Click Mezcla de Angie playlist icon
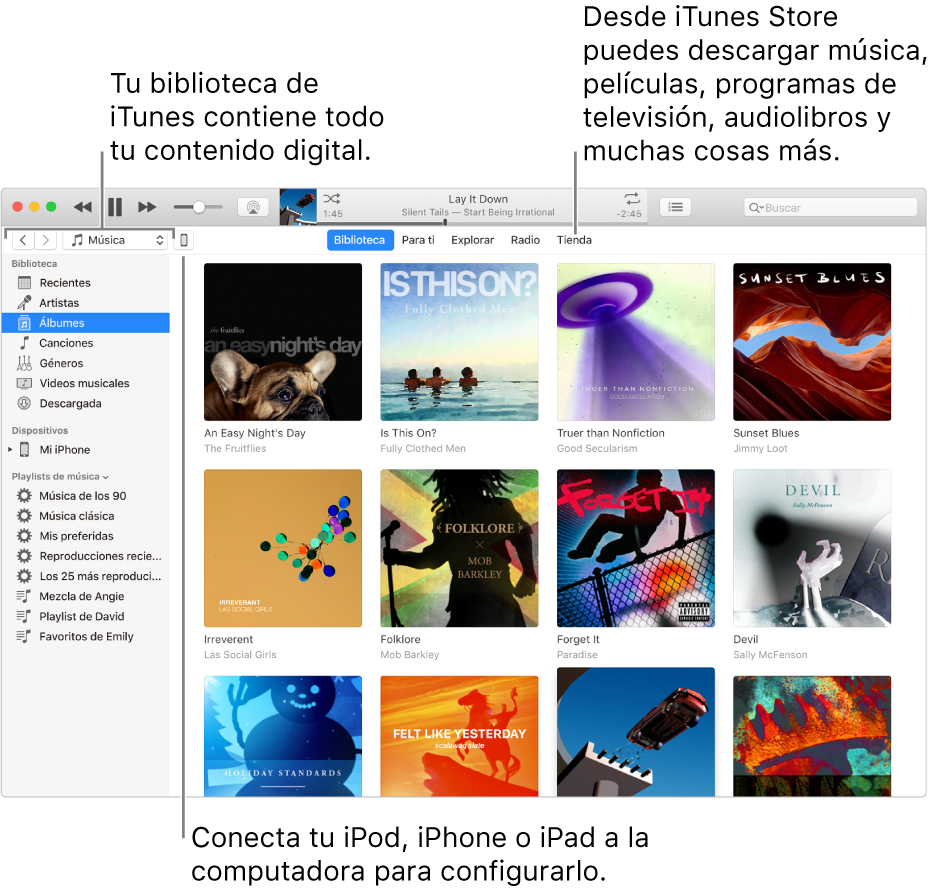The width and height of the screenshot is (934, 891). [x=24, y=596]
